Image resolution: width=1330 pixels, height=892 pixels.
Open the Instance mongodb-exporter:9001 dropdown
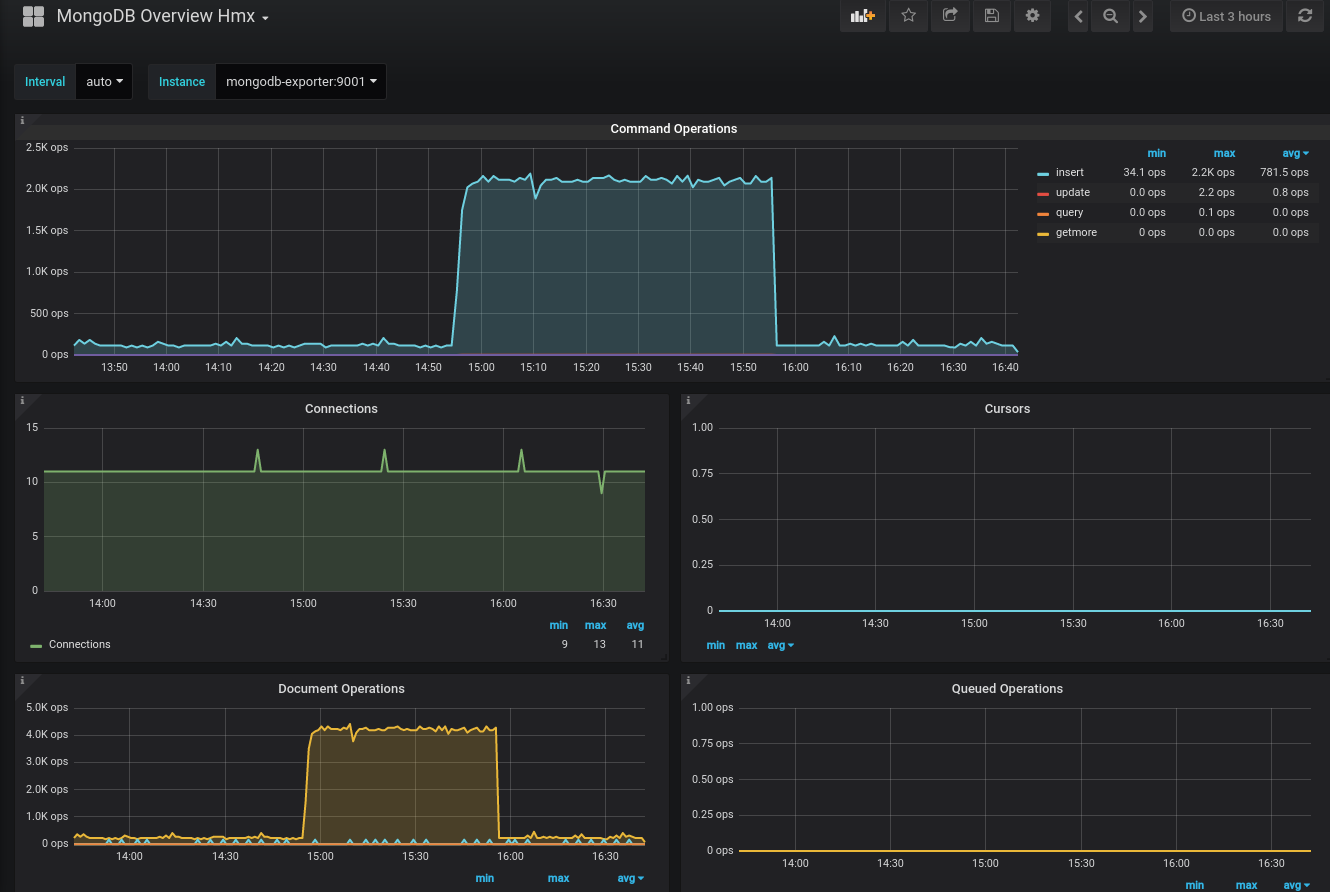click(x=301, y=82)
